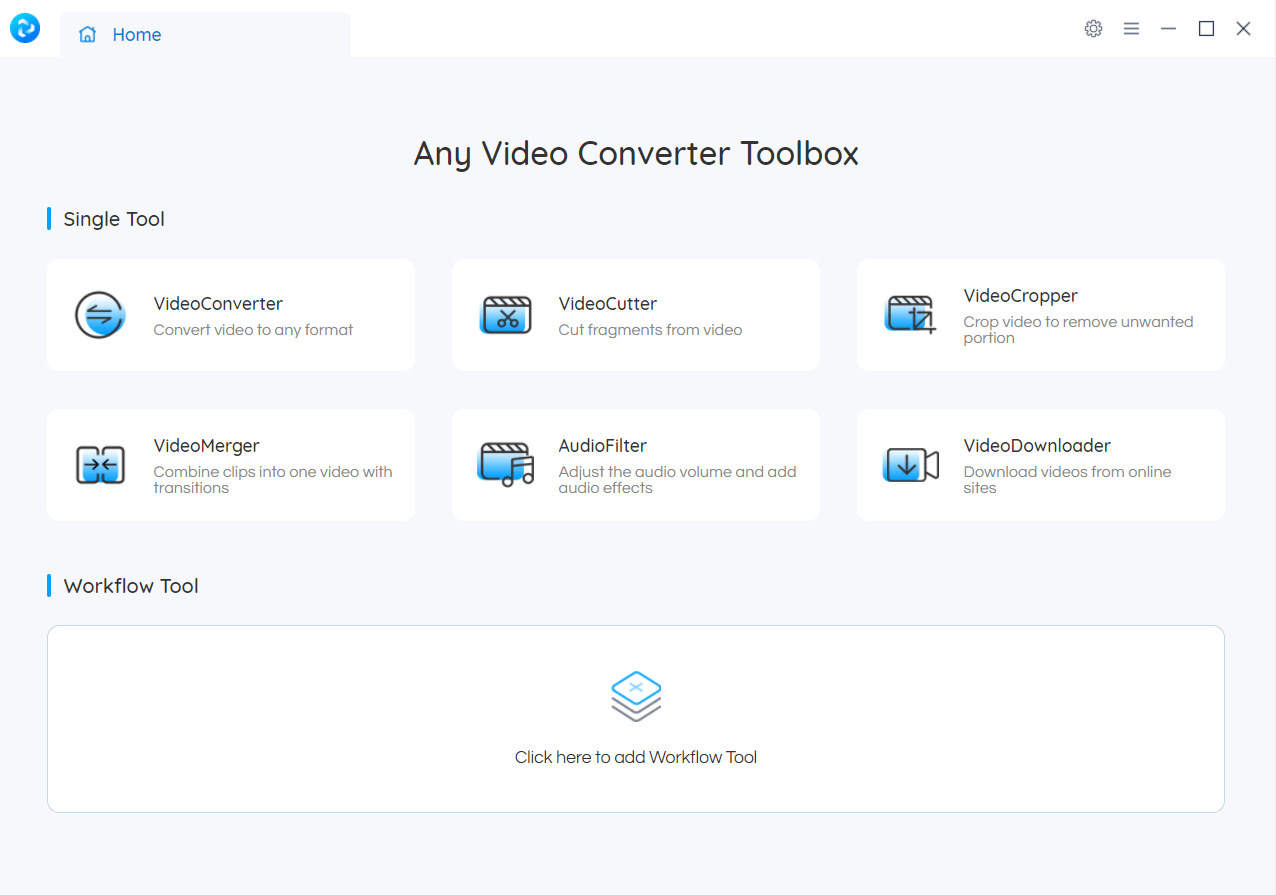Maximize the application window

[1206, 29]
